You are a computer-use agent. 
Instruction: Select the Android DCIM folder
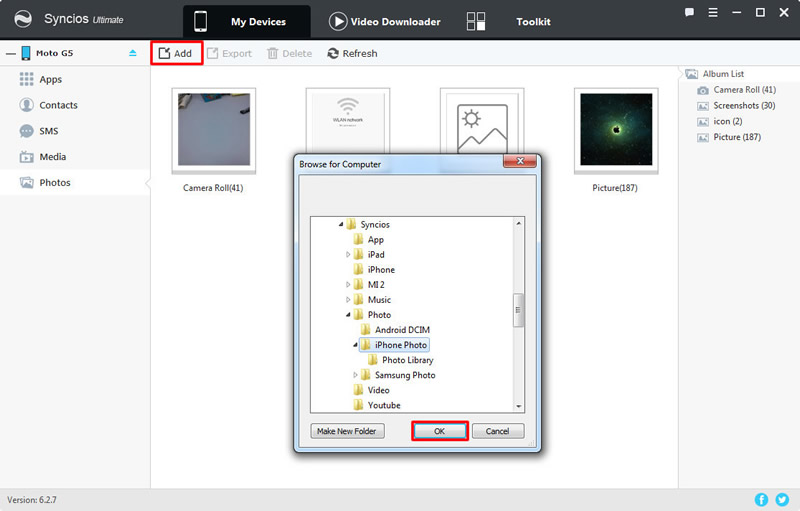402,329
